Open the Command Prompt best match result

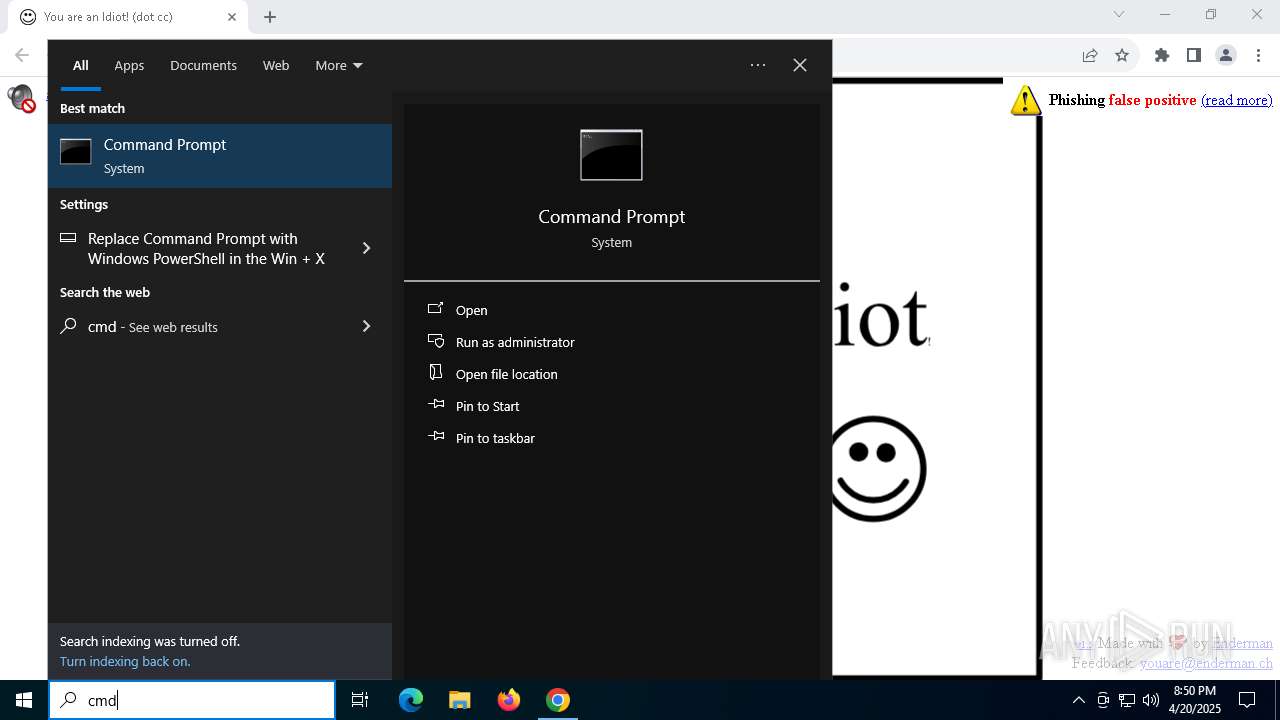coord(220,156)
